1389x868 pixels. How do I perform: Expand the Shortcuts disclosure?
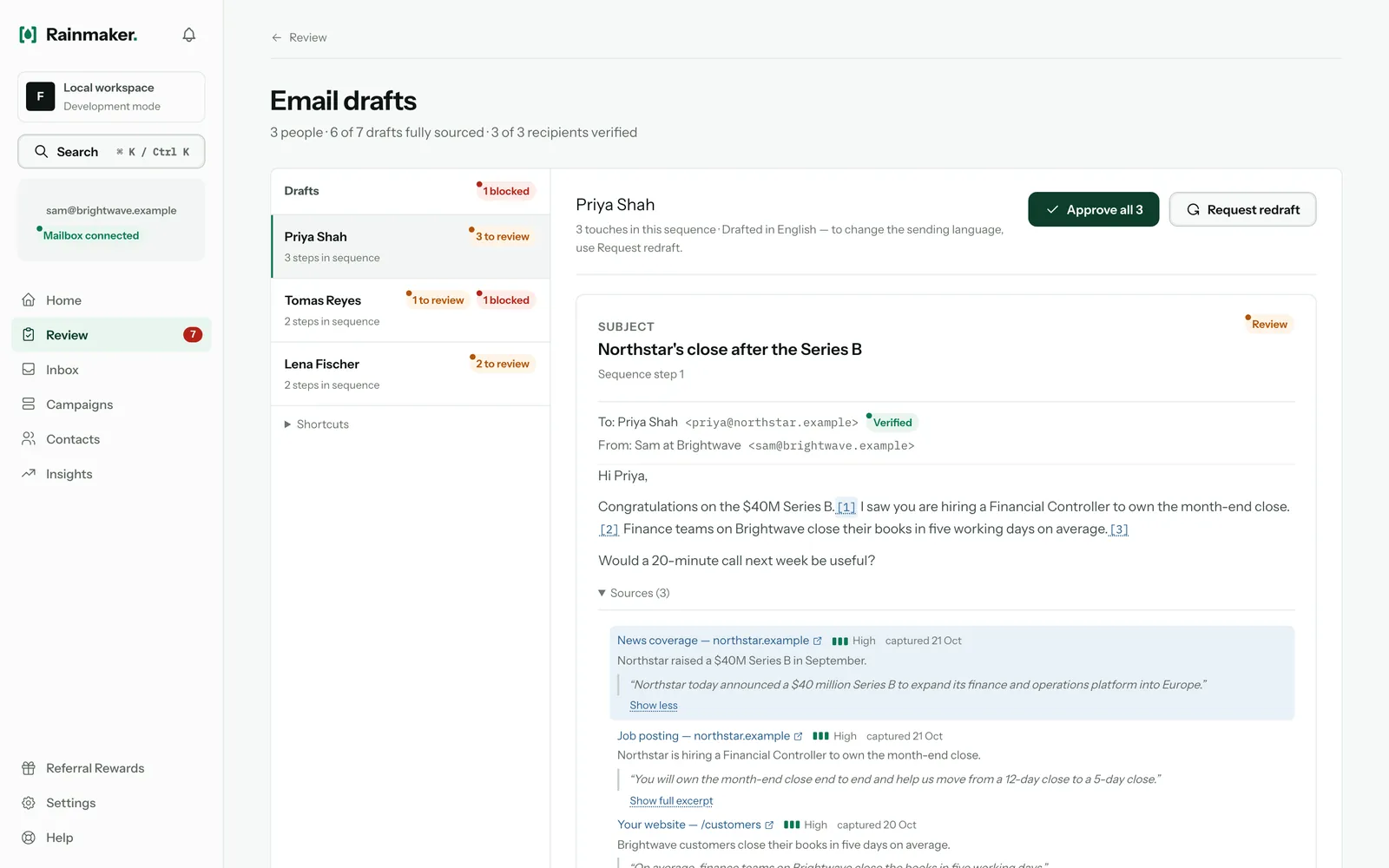point(317,424)
